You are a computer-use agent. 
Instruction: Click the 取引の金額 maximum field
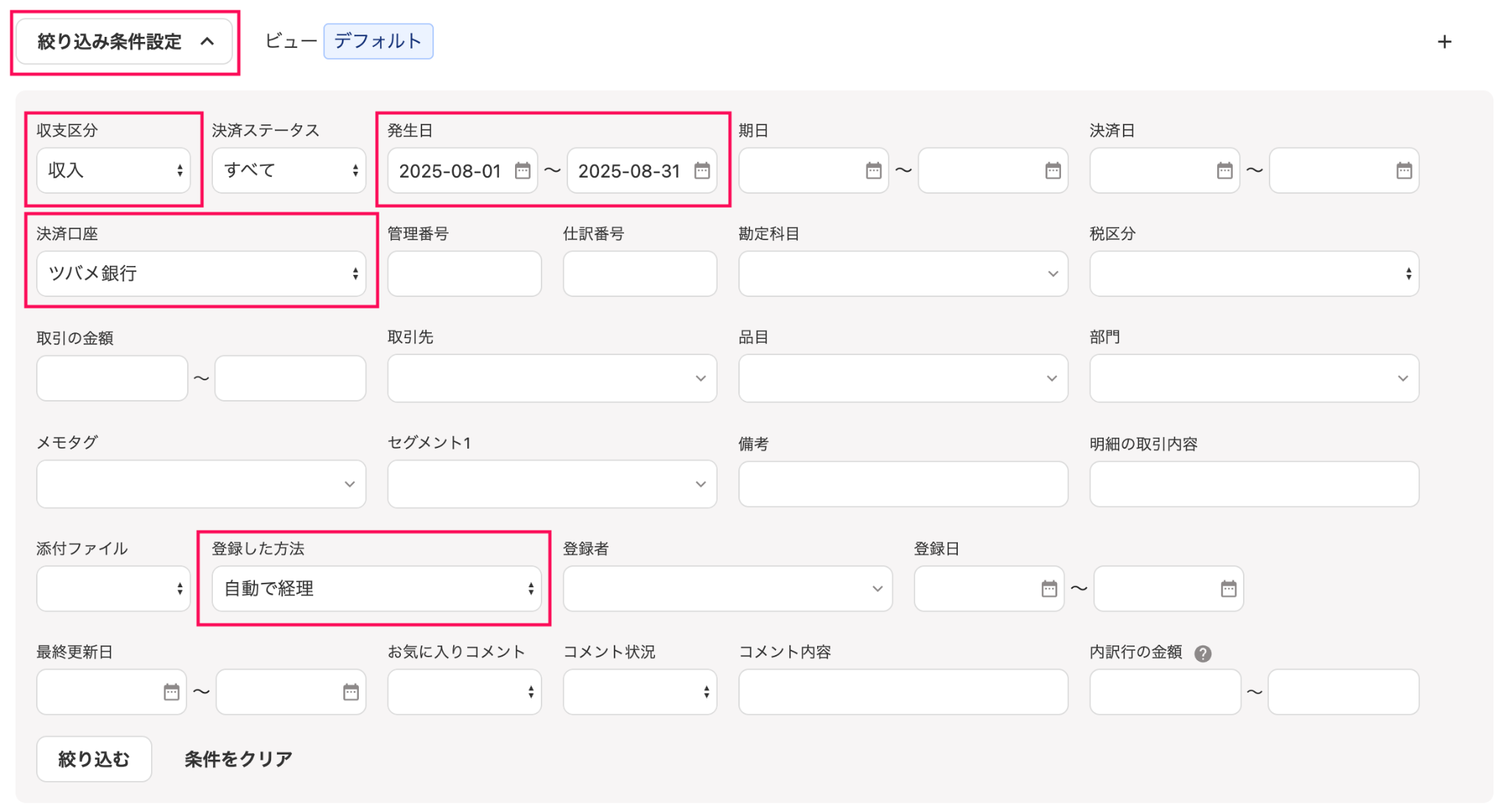pyautogui.click(x=290, y=378)
